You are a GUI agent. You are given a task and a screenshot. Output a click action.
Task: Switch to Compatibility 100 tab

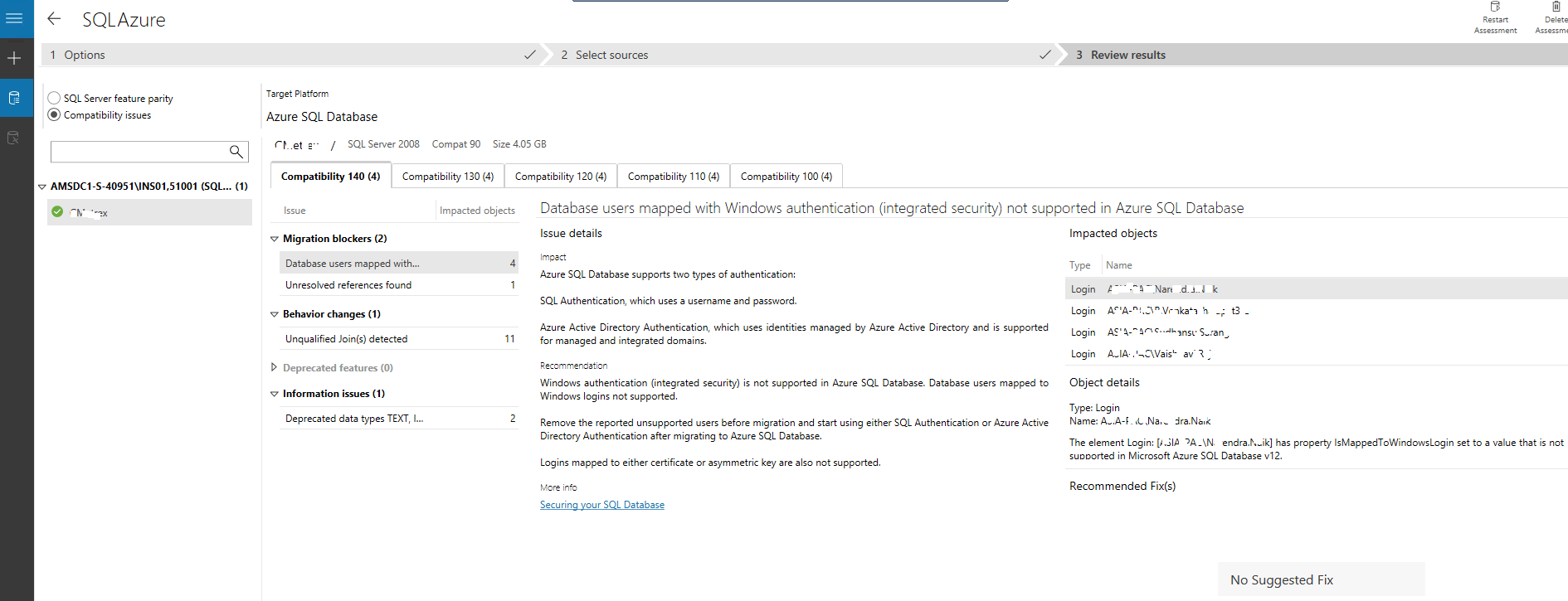pyautogui.click(x=786, y=177)
